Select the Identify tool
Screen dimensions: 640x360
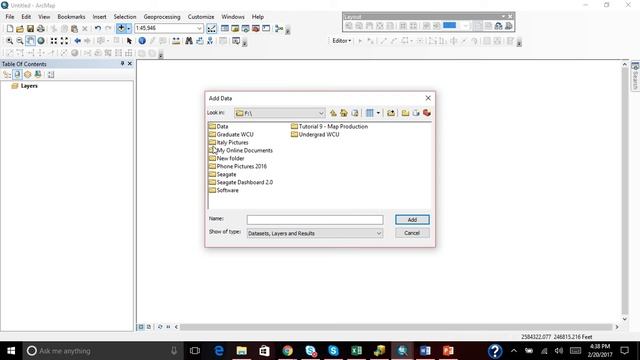142,41
